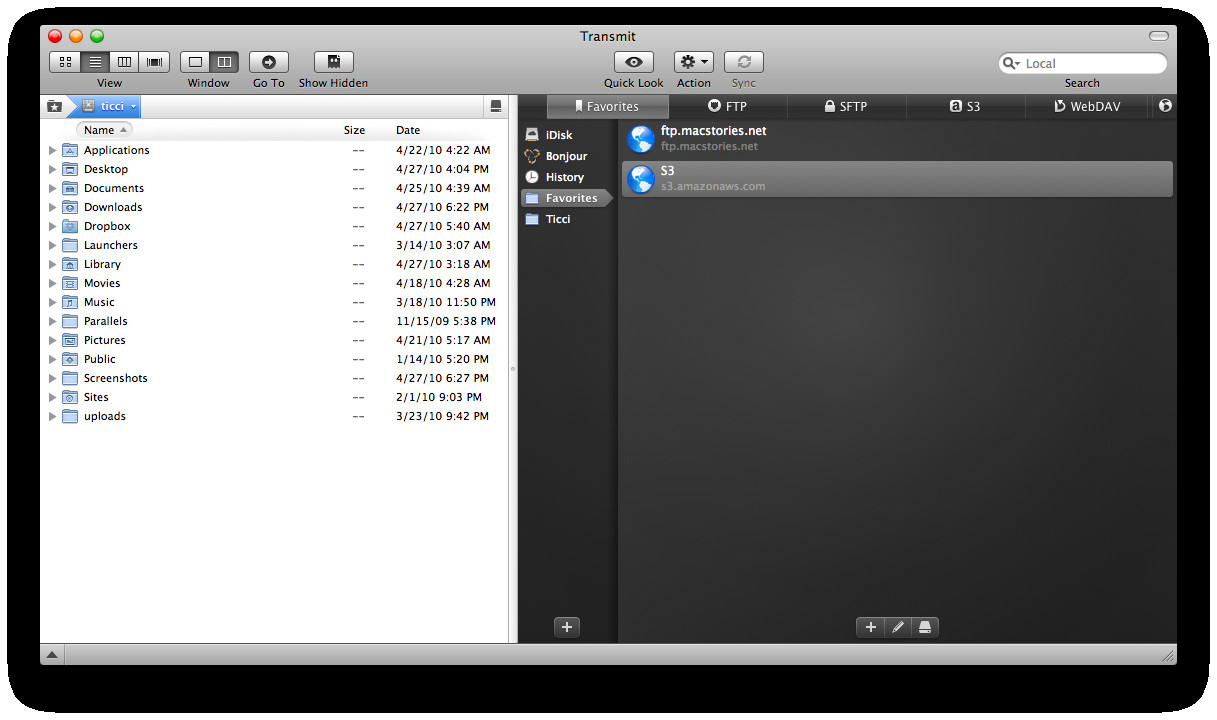Viewport: 1217px width, 720px height.
Task: Expand the Dropbox folder
Action: [53, 226]
